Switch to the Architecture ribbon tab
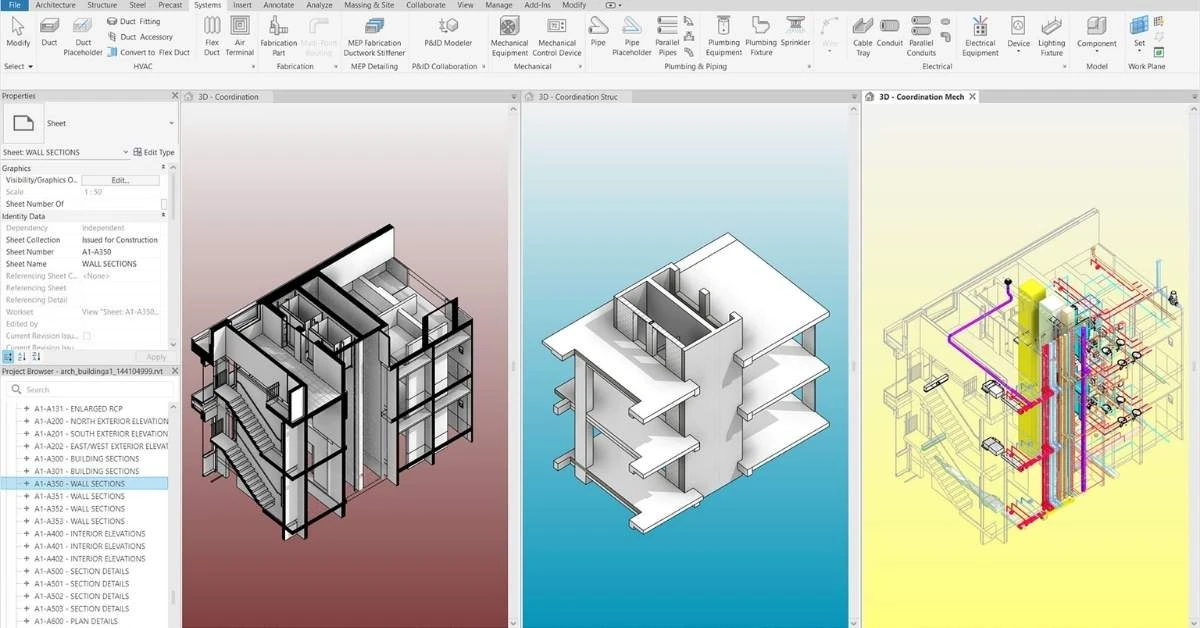This screenshot has width=1200, height=628. tap(55, 5)
